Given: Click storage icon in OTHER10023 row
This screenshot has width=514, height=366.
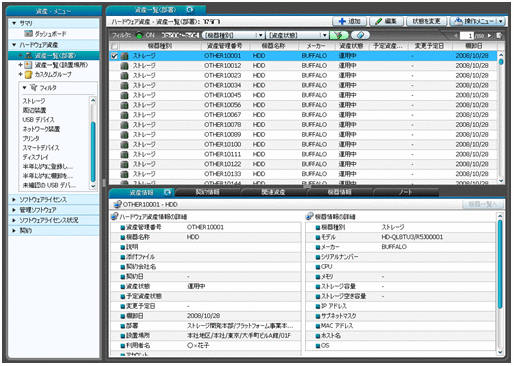Looking at the screenshot, I should coord(124,76).
